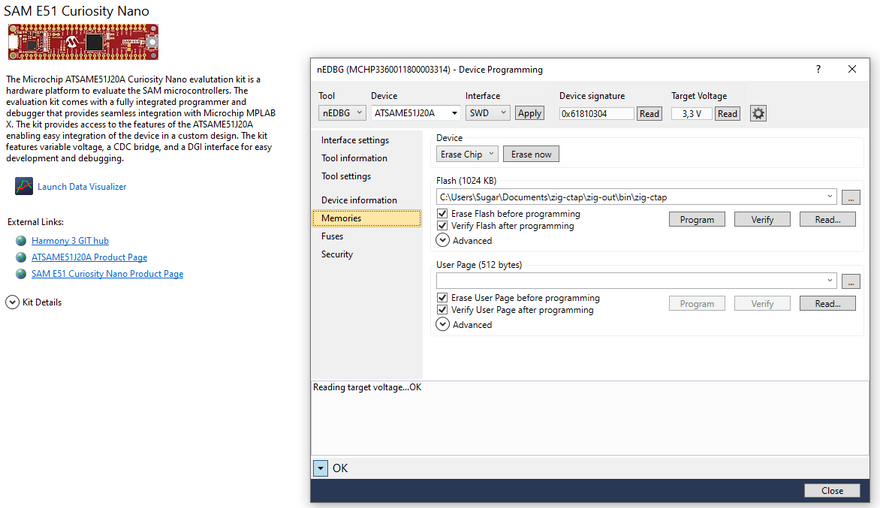
Task: Browse for Flash file with ellipsis button
Action: click(850, 197)
